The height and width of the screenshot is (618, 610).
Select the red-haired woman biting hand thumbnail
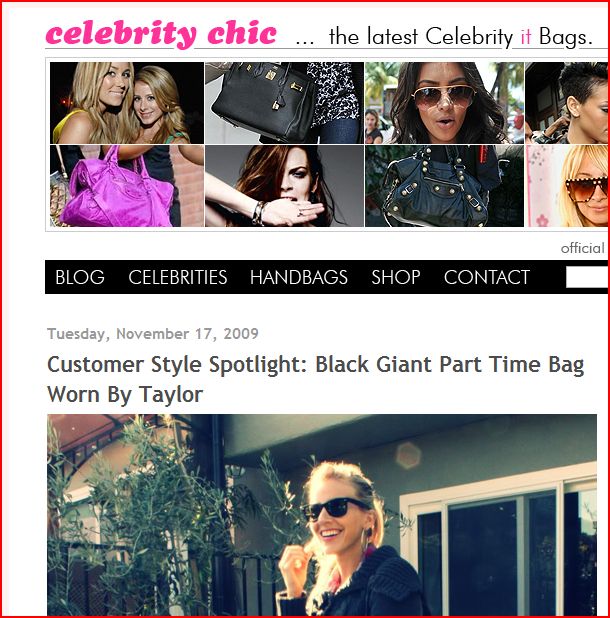tap(284, 186)
